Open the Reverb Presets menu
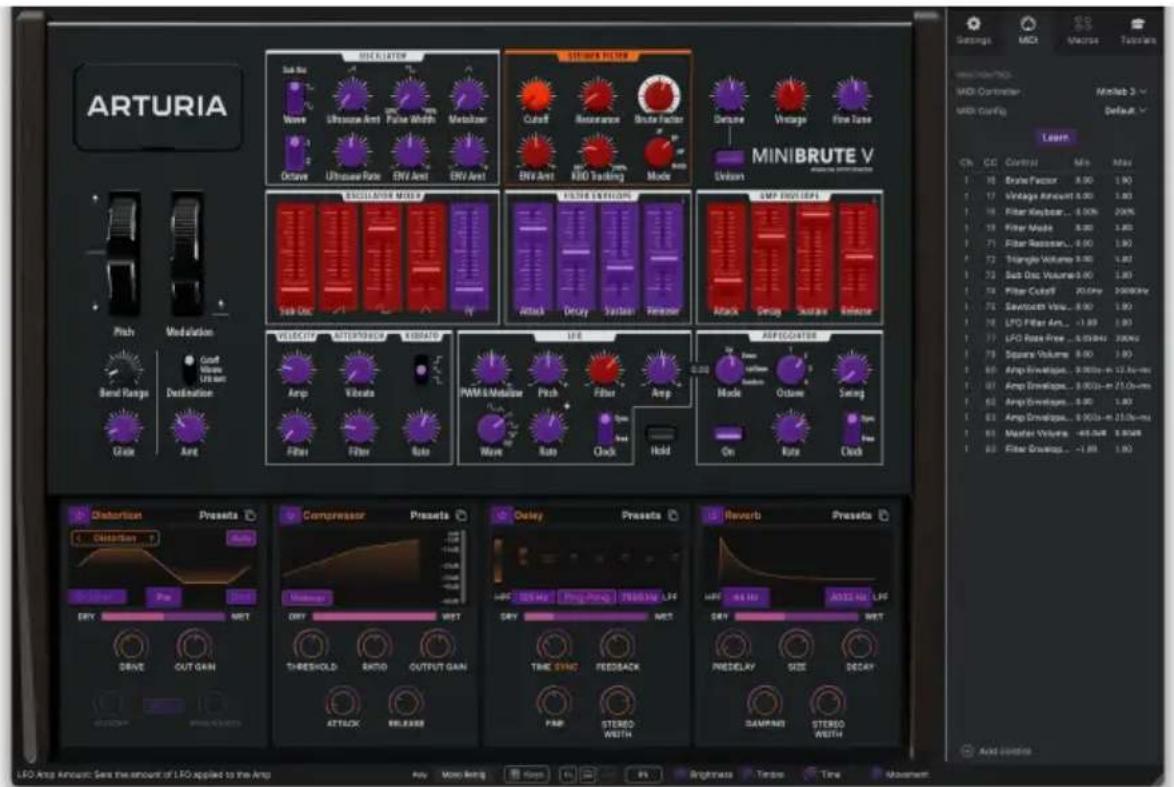This screenshot has height=787, width=1174. (x=851, y=515)
